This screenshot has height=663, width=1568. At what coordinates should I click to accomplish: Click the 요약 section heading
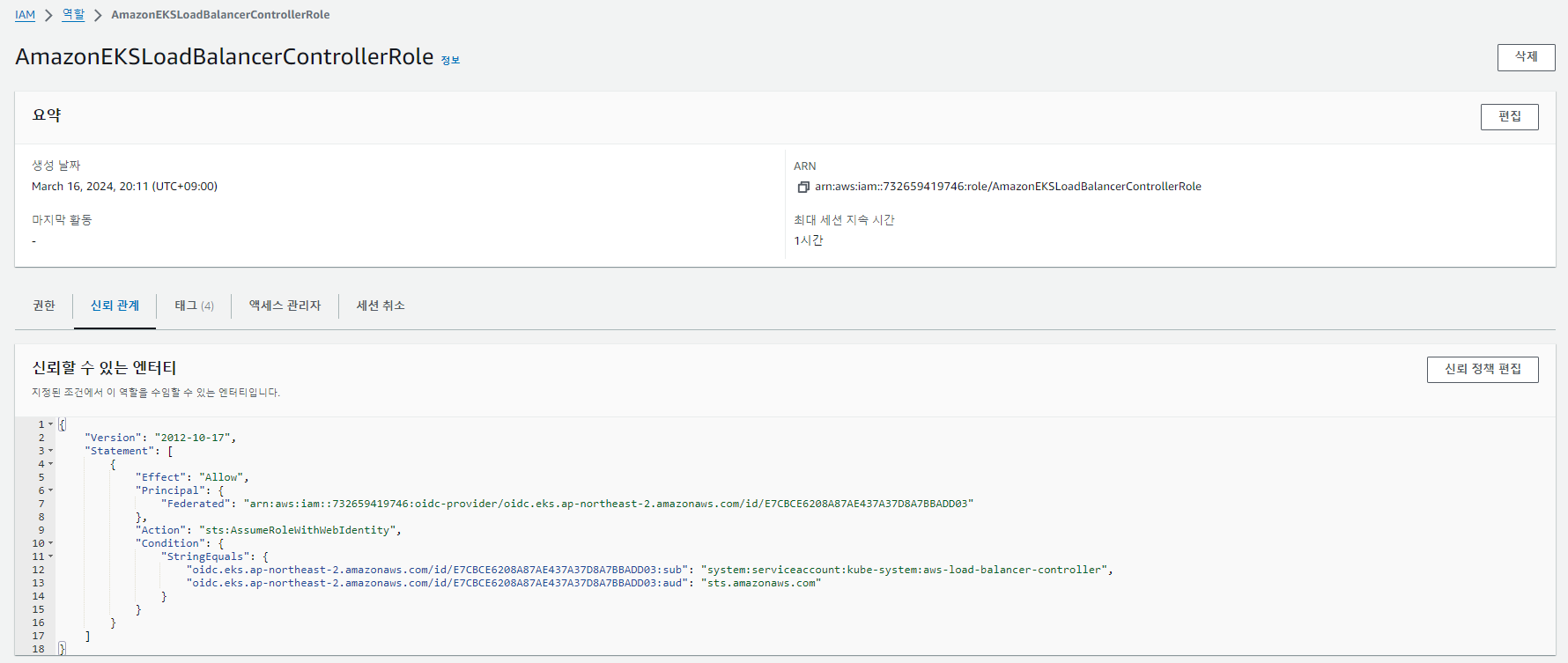point(47,115)
